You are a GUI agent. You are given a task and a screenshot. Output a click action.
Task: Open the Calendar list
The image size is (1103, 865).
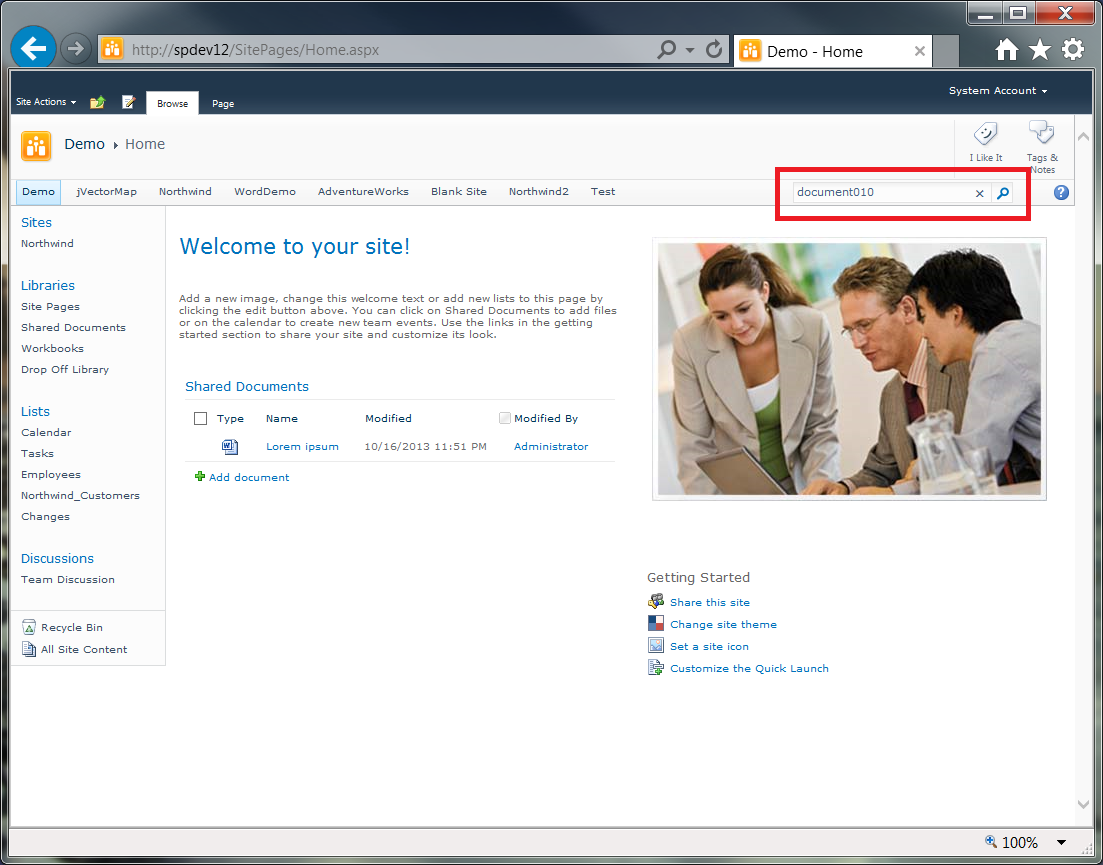tap(46, 433)
